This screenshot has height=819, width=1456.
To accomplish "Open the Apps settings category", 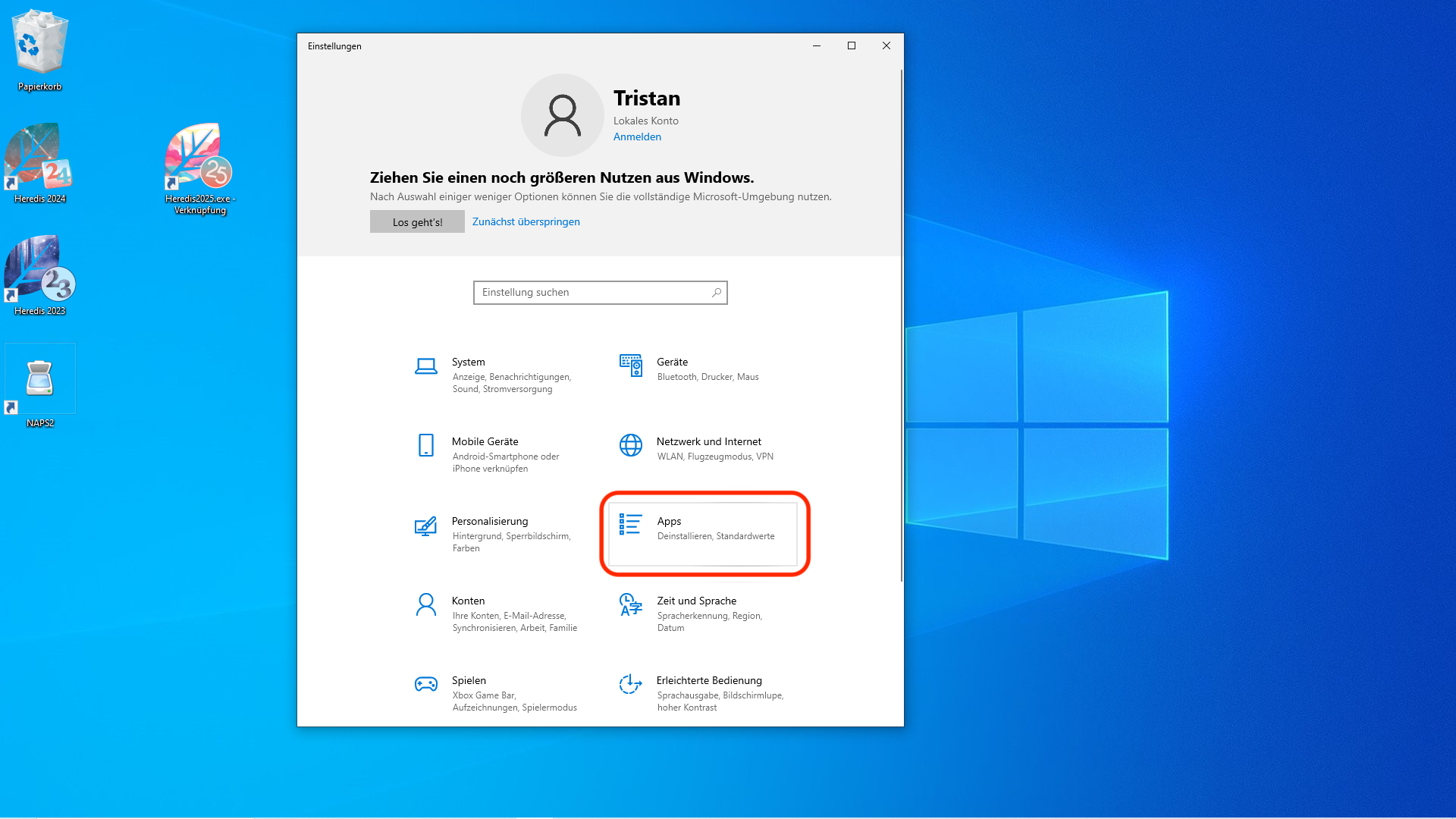I will [x=704, y=529].
